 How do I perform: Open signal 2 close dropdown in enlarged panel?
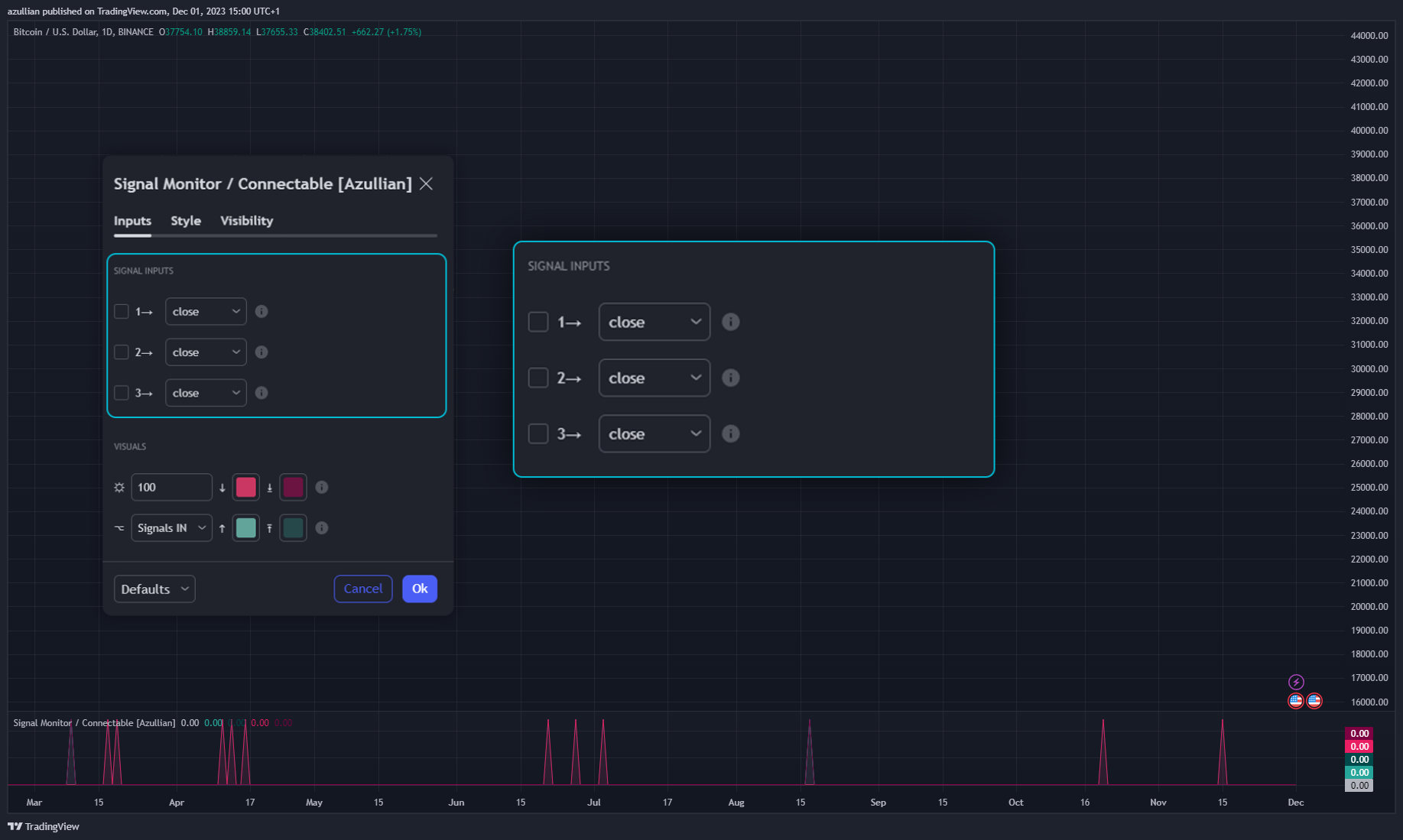[x=654, y=378]
